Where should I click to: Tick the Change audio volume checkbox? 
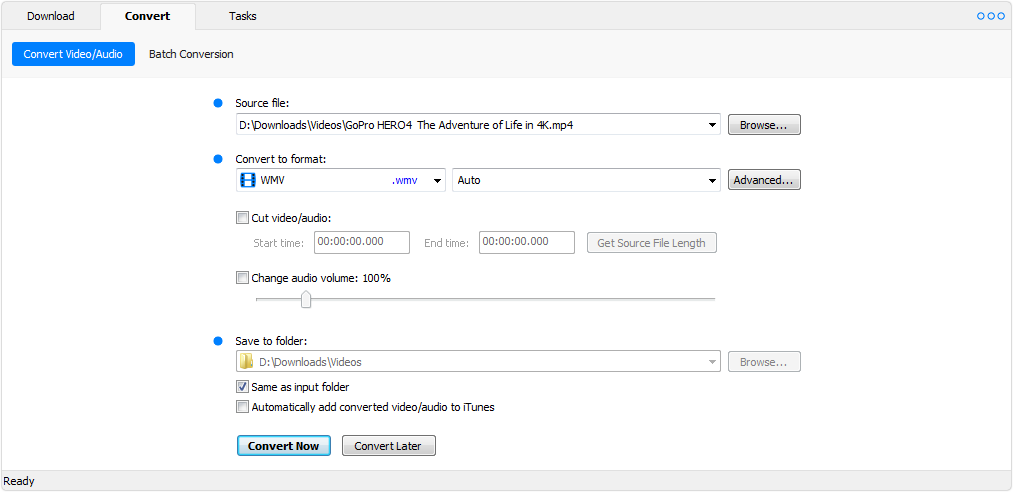tap(242, 278)
